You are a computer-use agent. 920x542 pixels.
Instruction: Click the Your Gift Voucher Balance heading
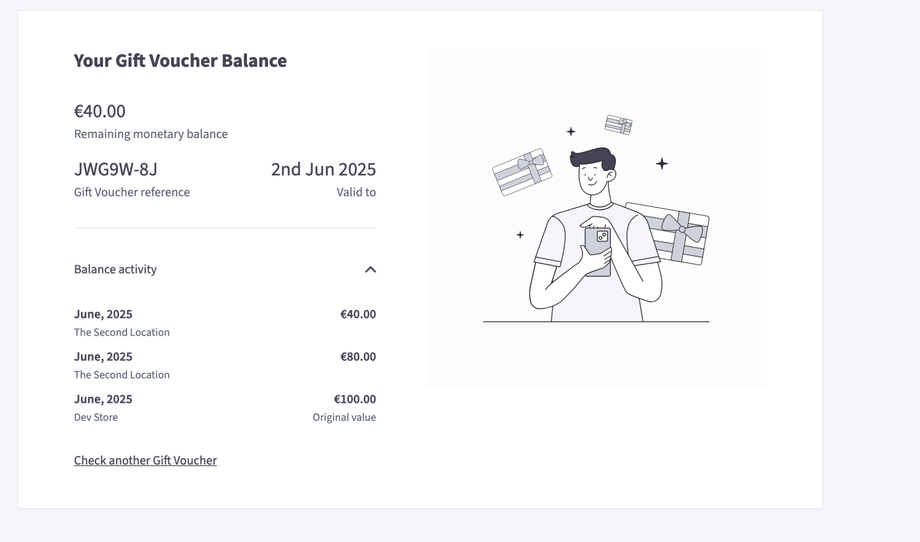180,61
